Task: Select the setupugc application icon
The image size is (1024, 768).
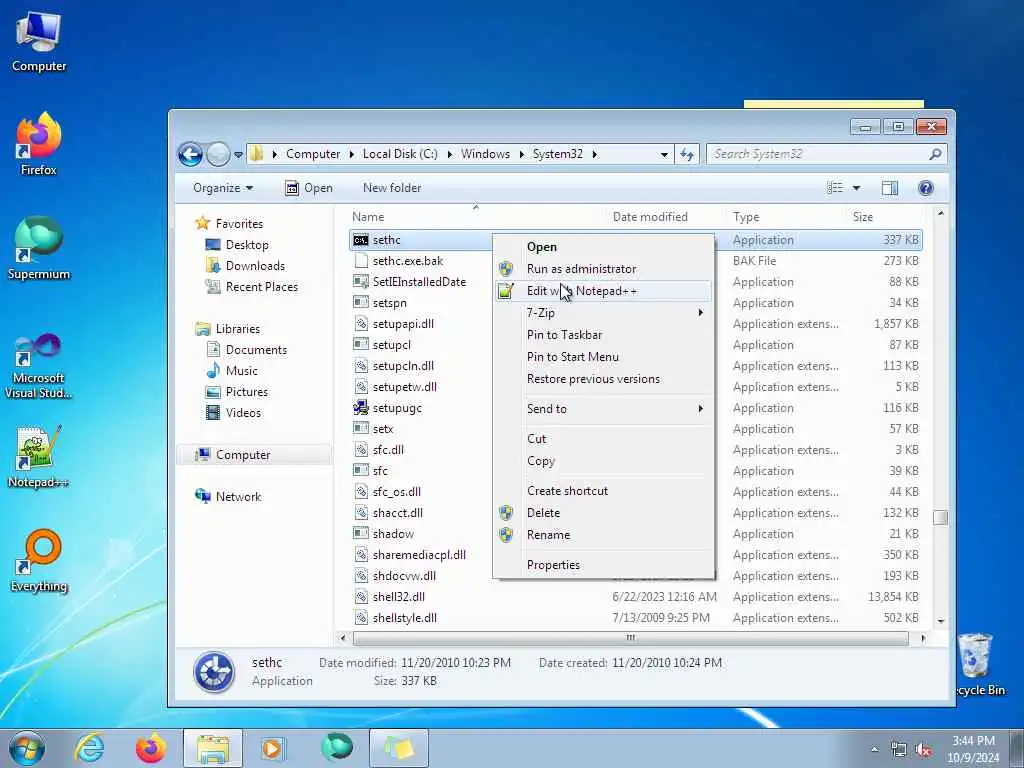Action: (x=360, y=408)
